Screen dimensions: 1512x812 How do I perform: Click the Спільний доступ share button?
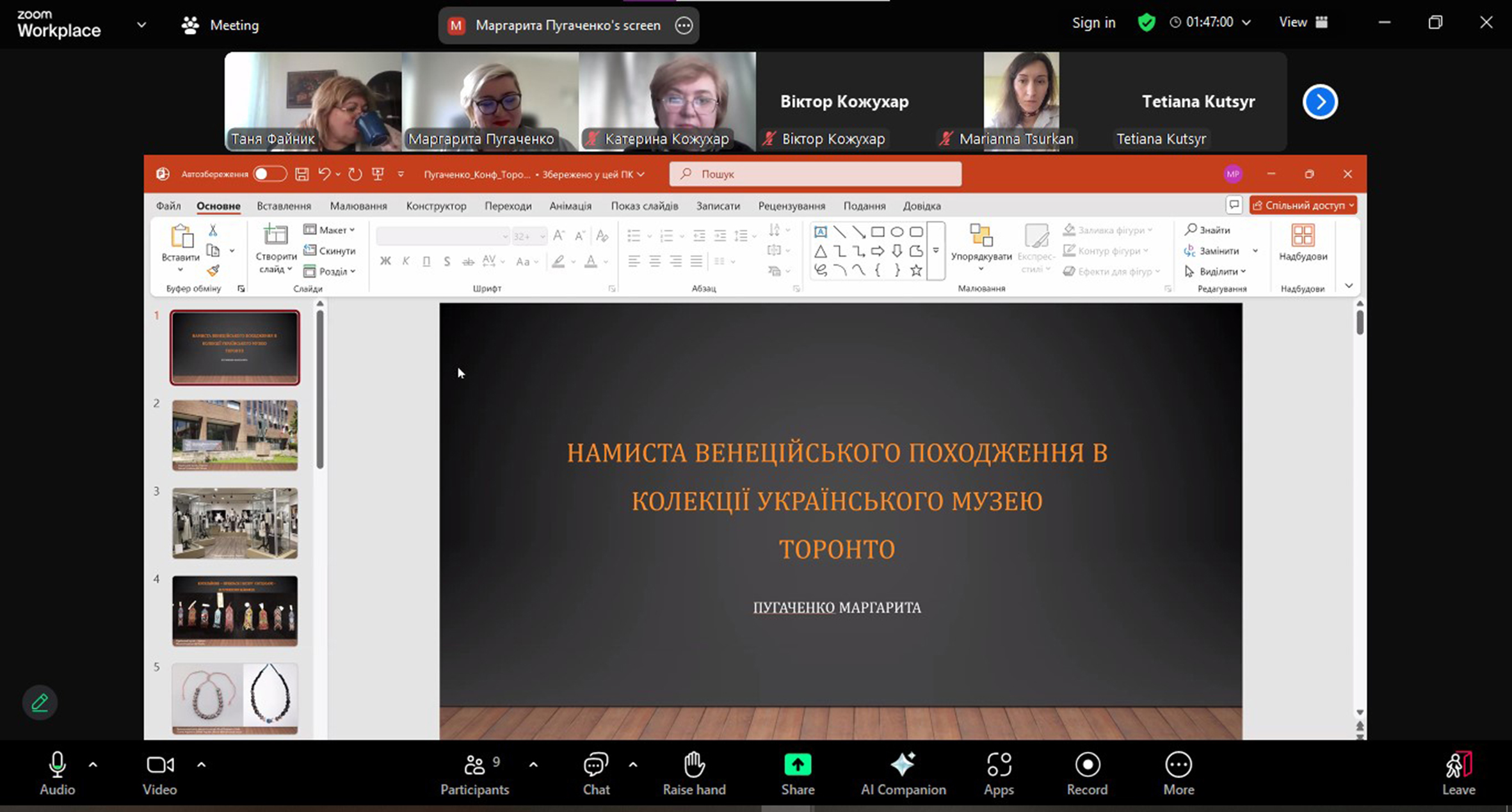click(x=1303, y=205)
